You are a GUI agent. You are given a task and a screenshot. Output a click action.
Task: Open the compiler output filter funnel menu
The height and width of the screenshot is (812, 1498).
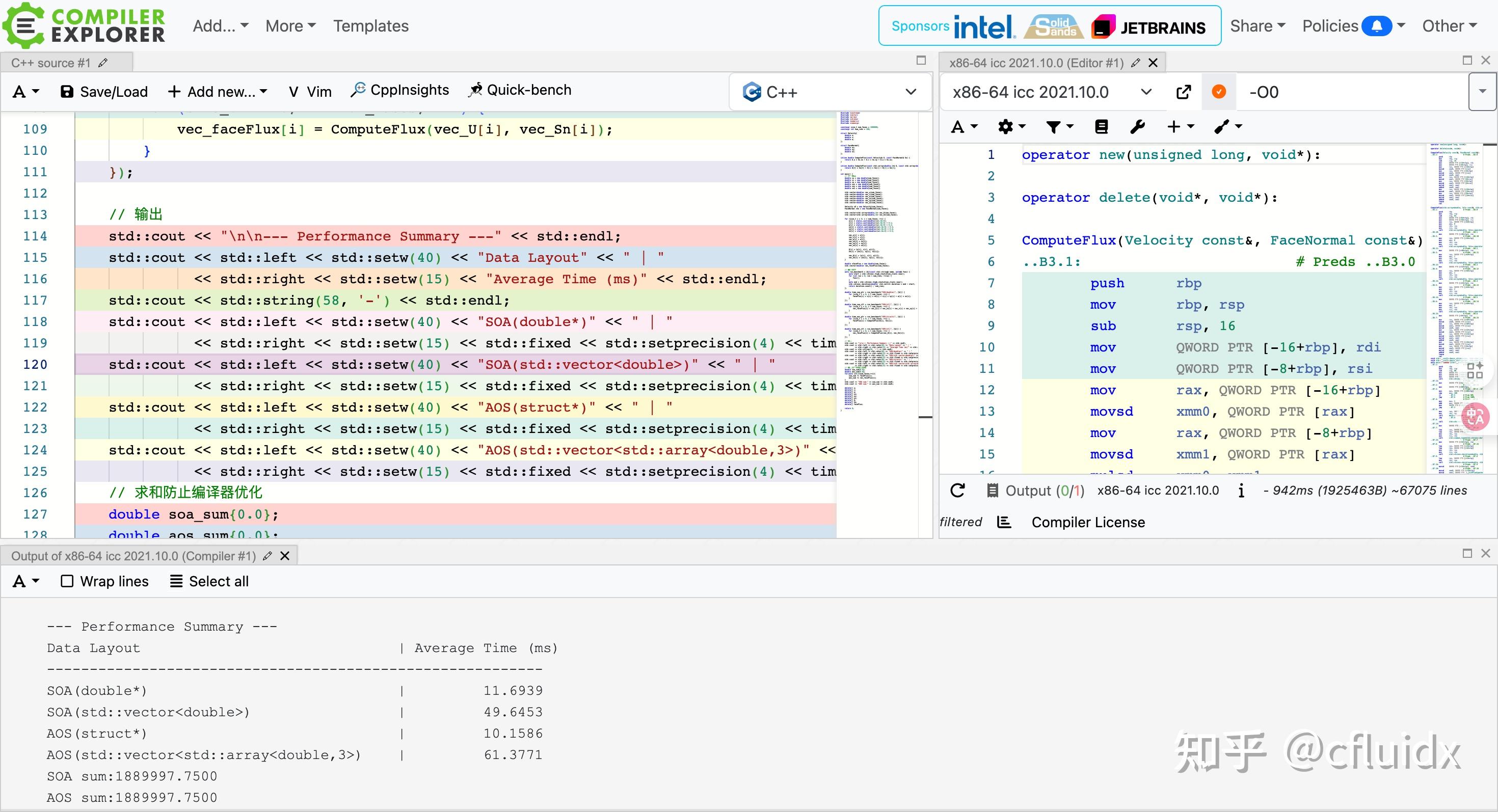pos(1059,127)
